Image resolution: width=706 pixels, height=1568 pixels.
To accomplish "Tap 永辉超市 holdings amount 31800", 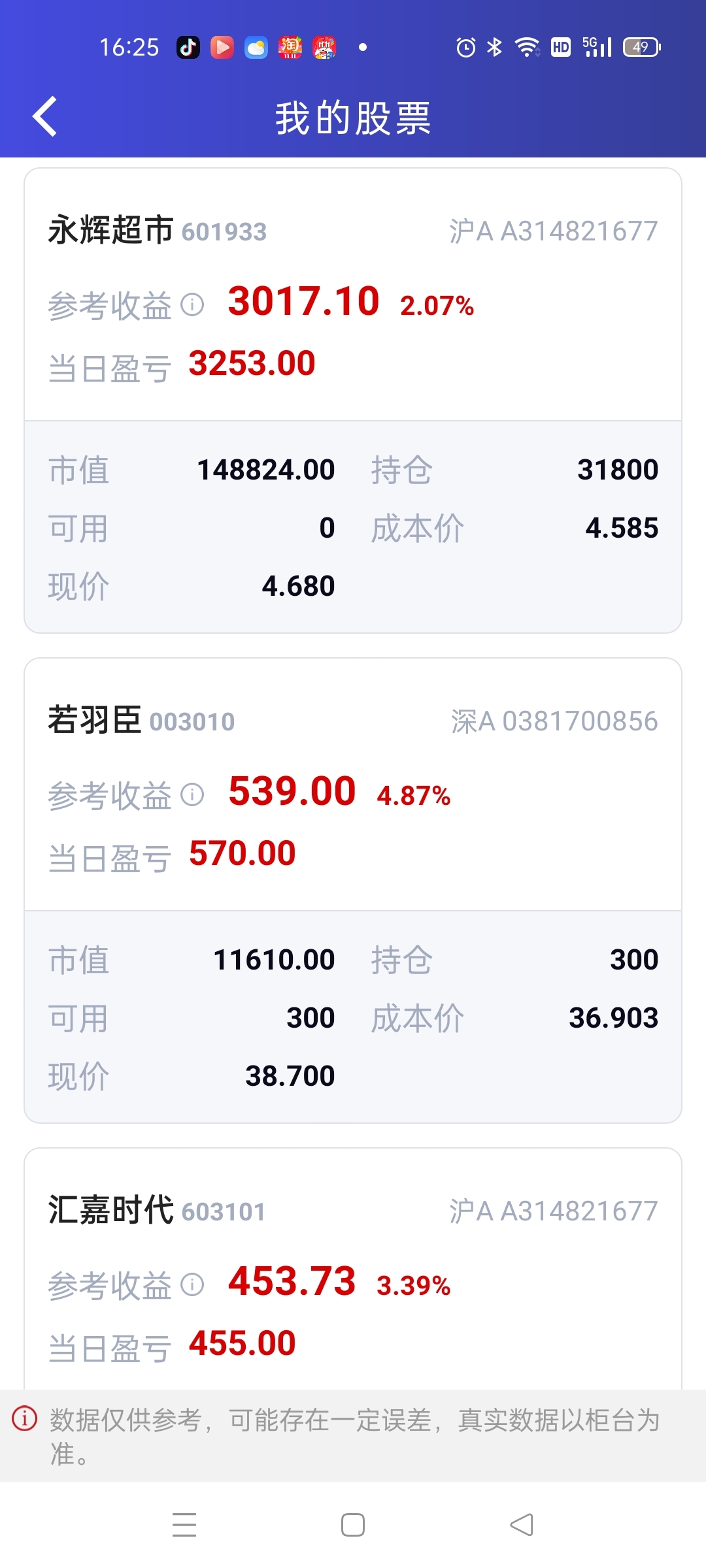I will coord(618,470).
